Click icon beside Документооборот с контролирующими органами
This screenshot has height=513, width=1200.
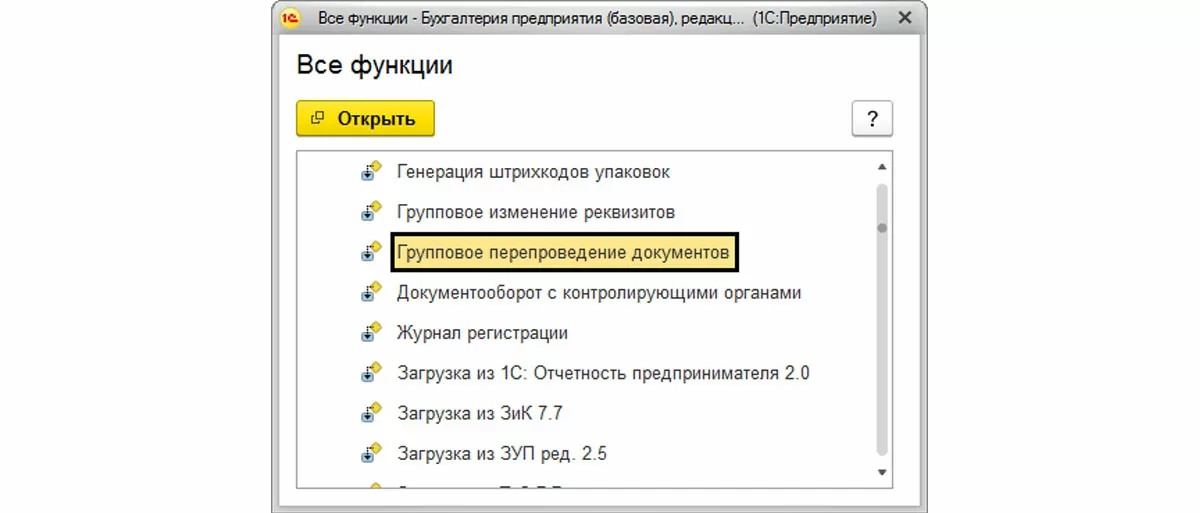(x=372, y=293)
